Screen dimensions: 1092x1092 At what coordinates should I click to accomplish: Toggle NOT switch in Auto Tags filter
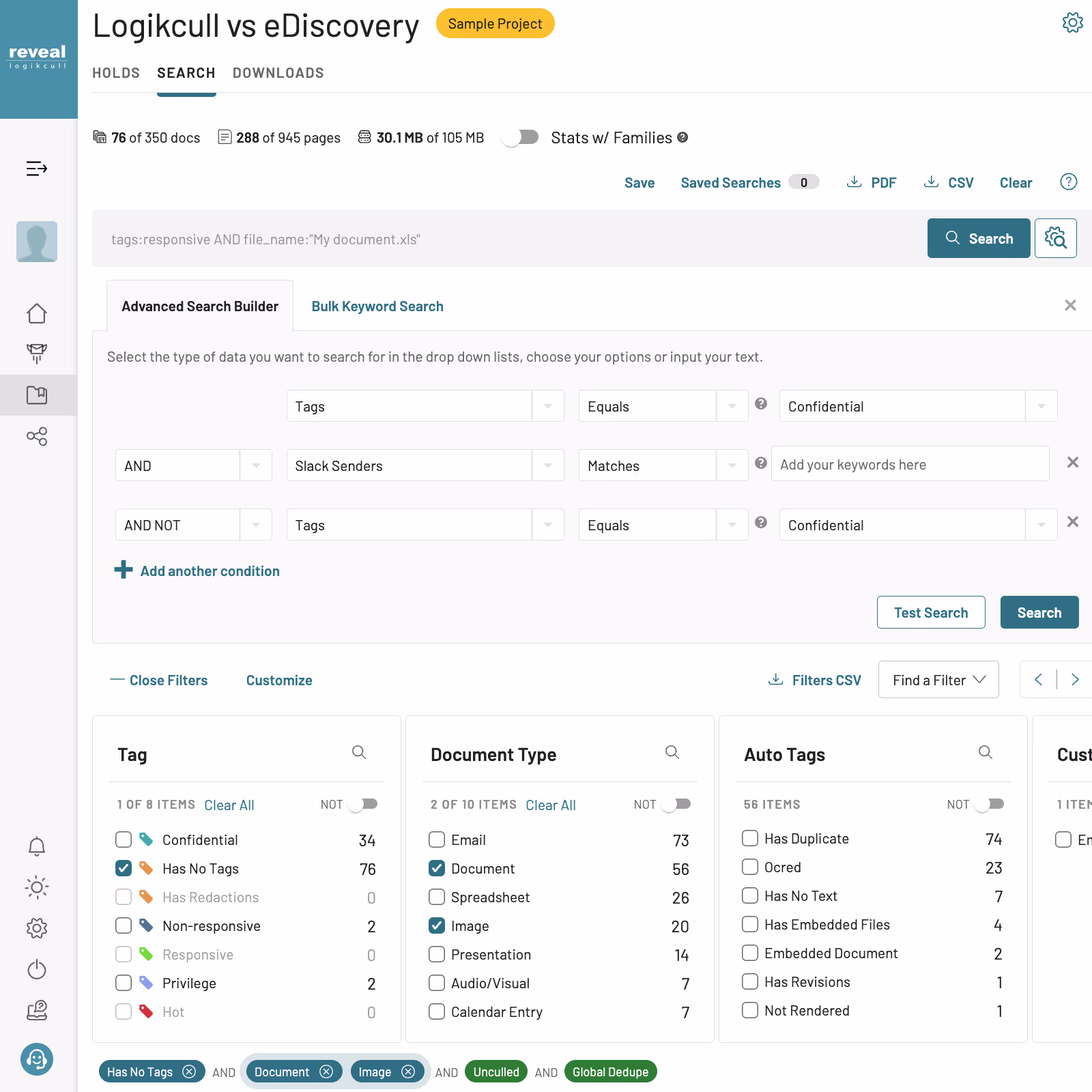tap(990, 804)
